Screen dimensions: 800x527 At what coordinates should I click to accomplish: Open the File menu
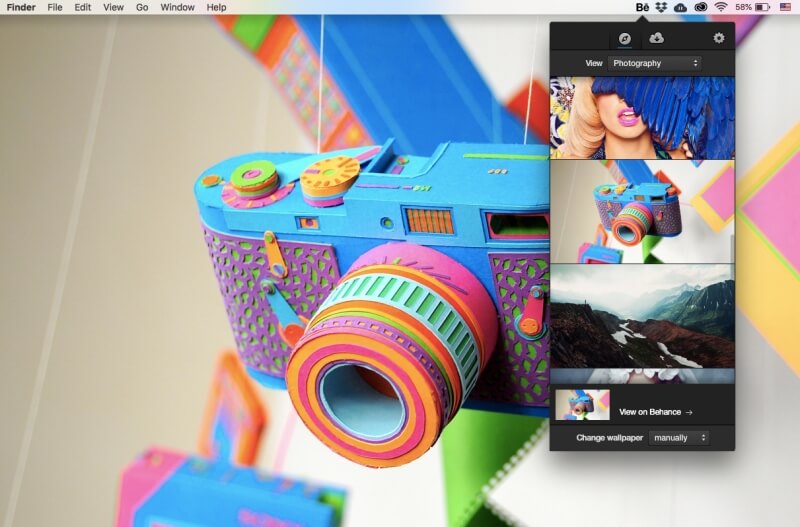point(55,7)
